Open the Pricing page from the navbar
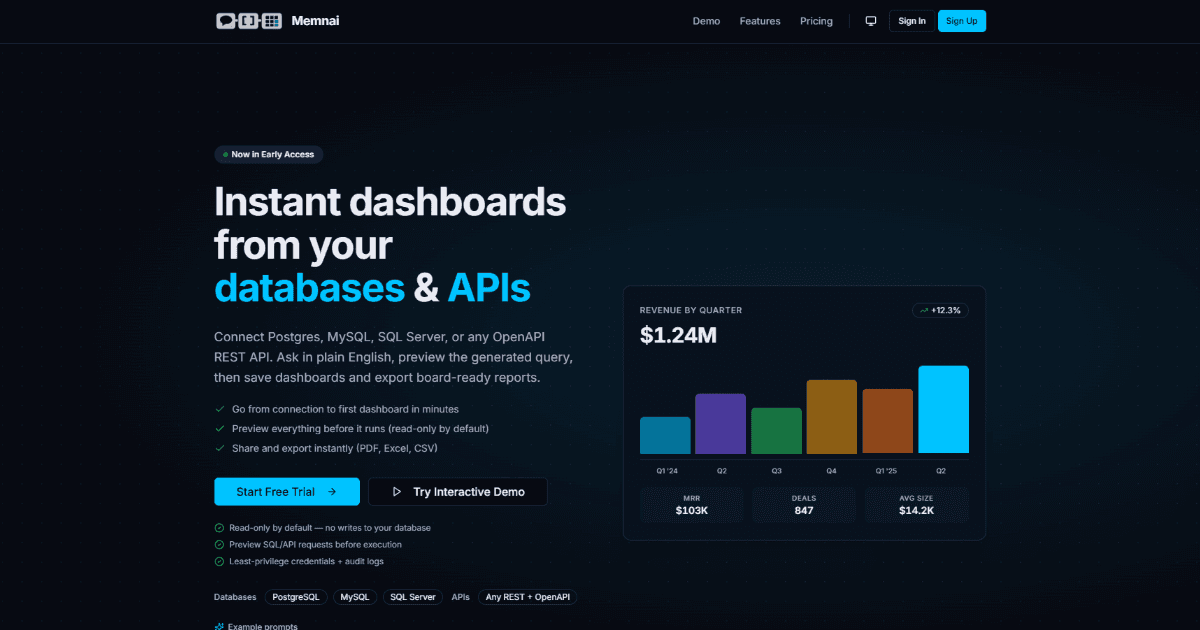 click(x=816, y=20)
